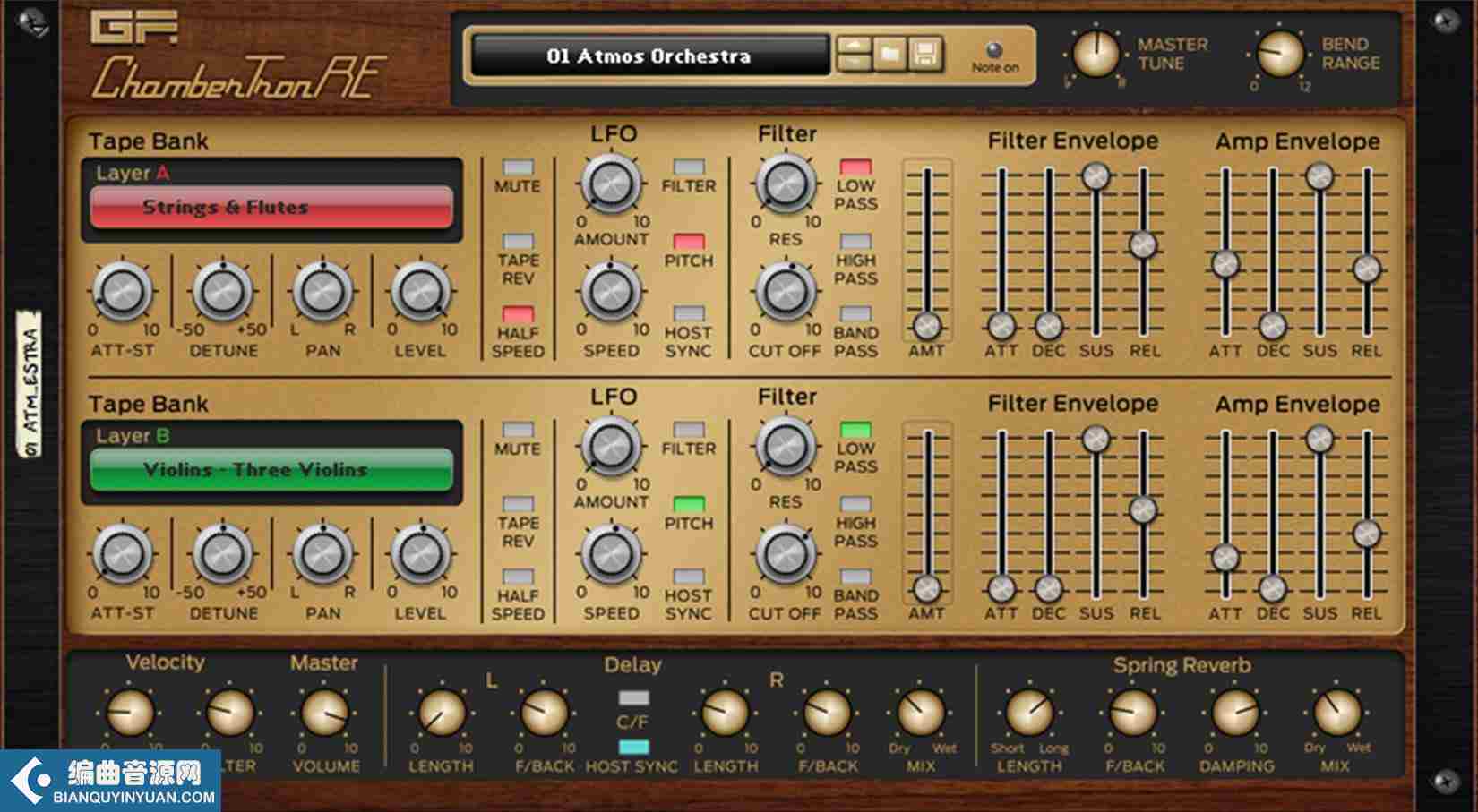
Task: Click Layer A ATT-ST knob
Action: point(123,292)
